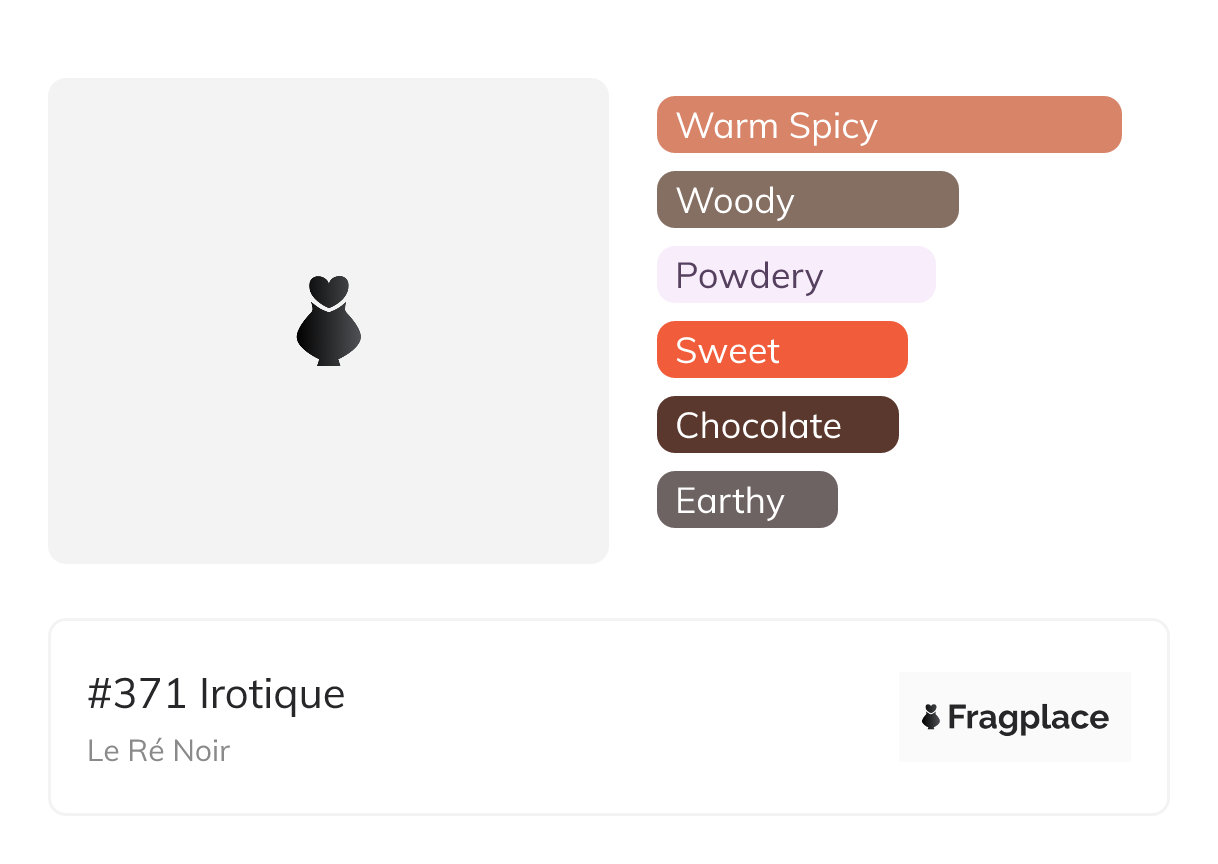Click the heart-shaped stopper on the bottle icon

(x=328, y=290)
